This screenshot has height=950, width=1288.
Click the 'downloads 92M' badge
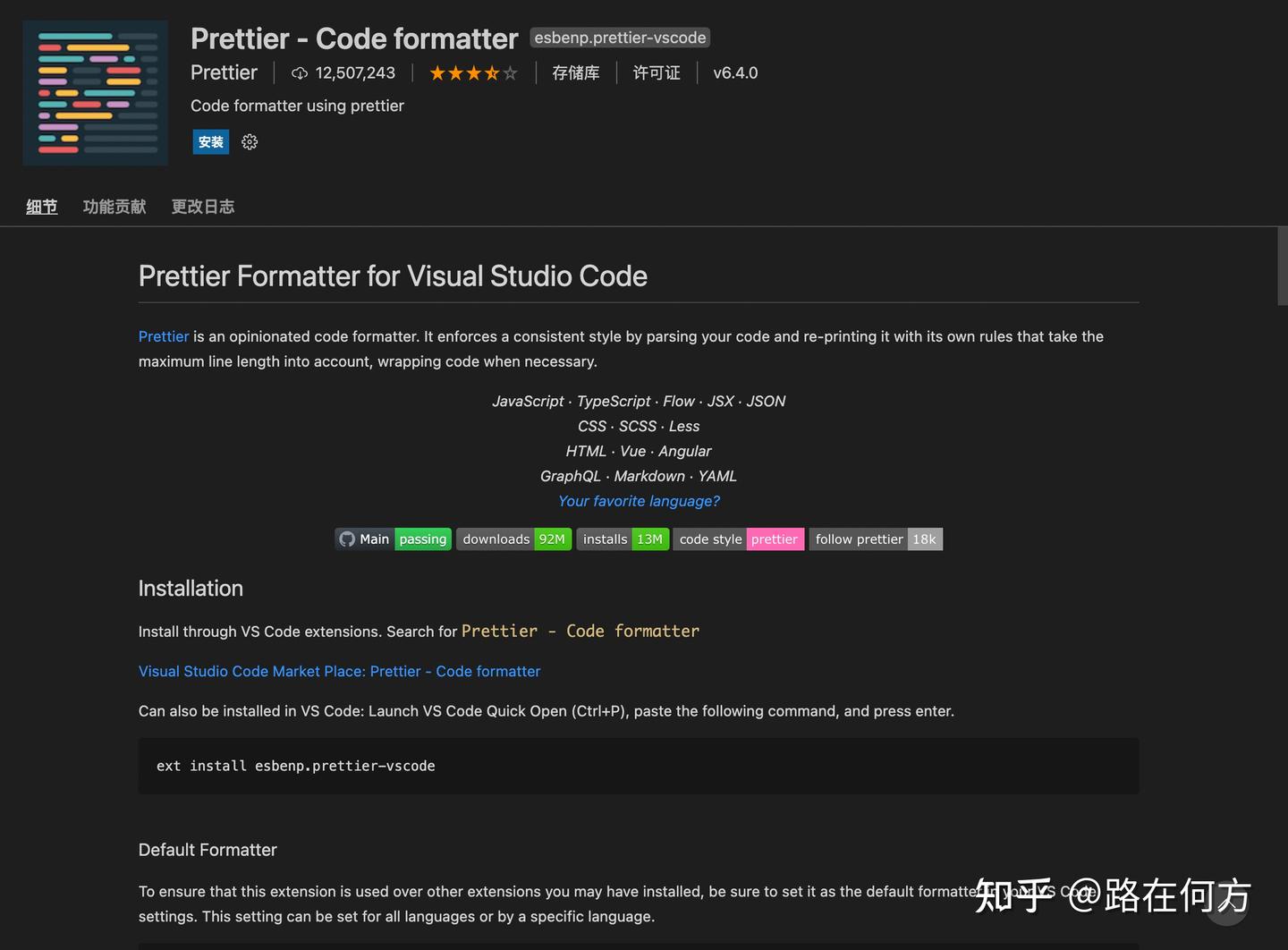pyautogui.click(x=513, y=539)
